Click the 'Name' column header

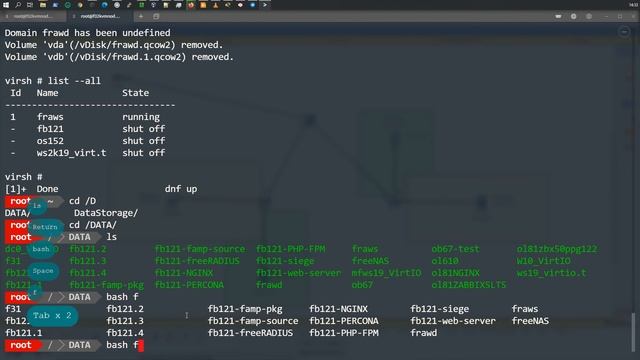coord(47,93)
